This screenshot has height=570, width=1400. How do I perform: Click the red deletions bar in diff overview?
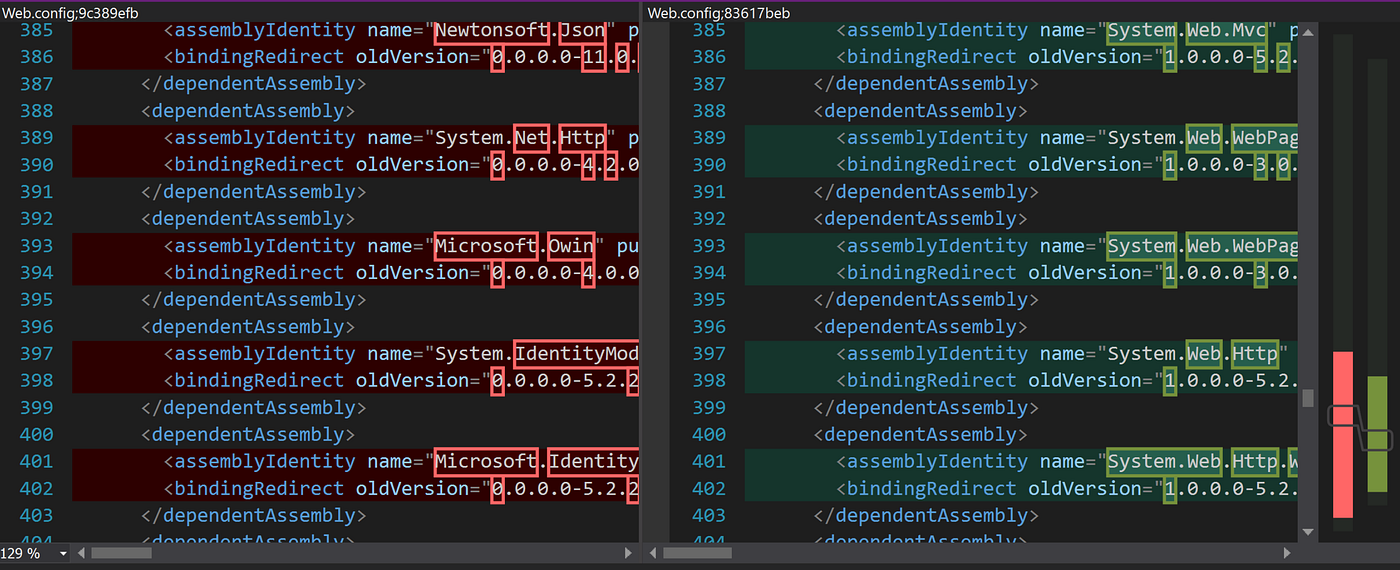[1343, 434]
